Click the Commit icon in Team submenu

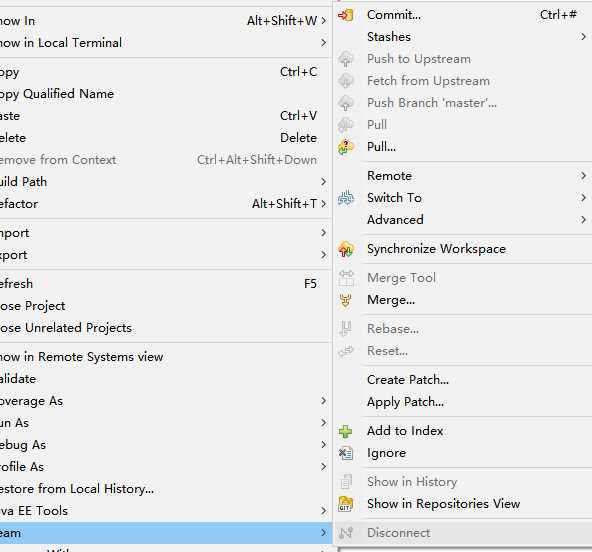345,15
